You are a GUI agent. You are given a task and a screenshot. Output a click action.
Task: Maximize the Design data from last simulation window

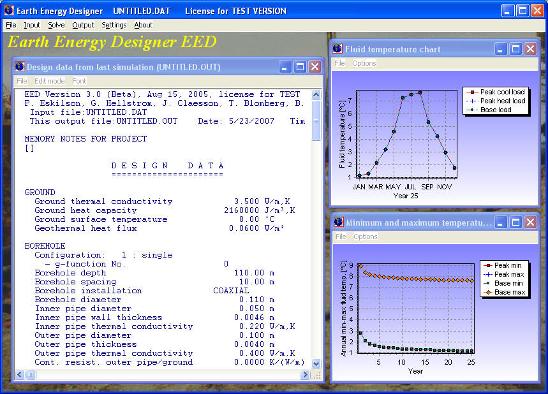tap(300, 67)
